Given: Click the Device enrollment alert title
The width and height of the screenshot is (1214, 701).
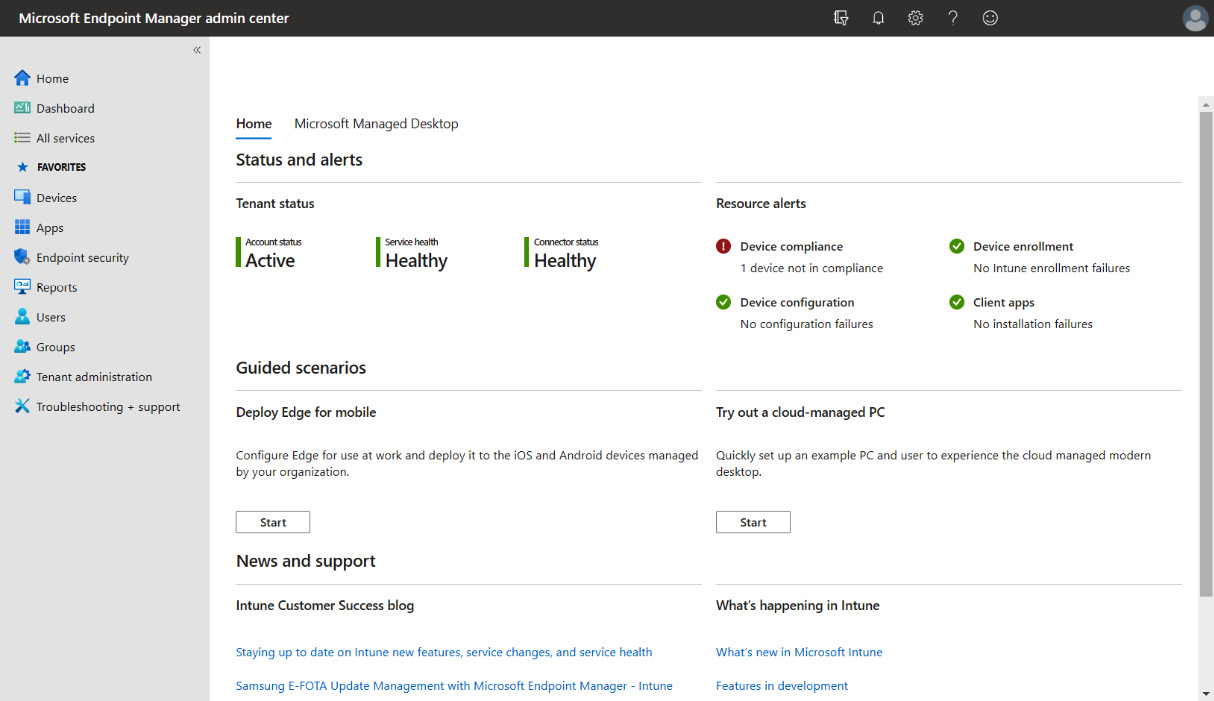Looking at the screenshot, I should 1023,246.
